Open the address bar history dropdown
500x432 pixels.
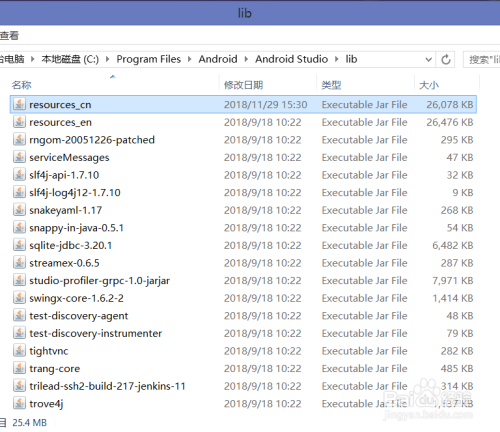(429, 60)
